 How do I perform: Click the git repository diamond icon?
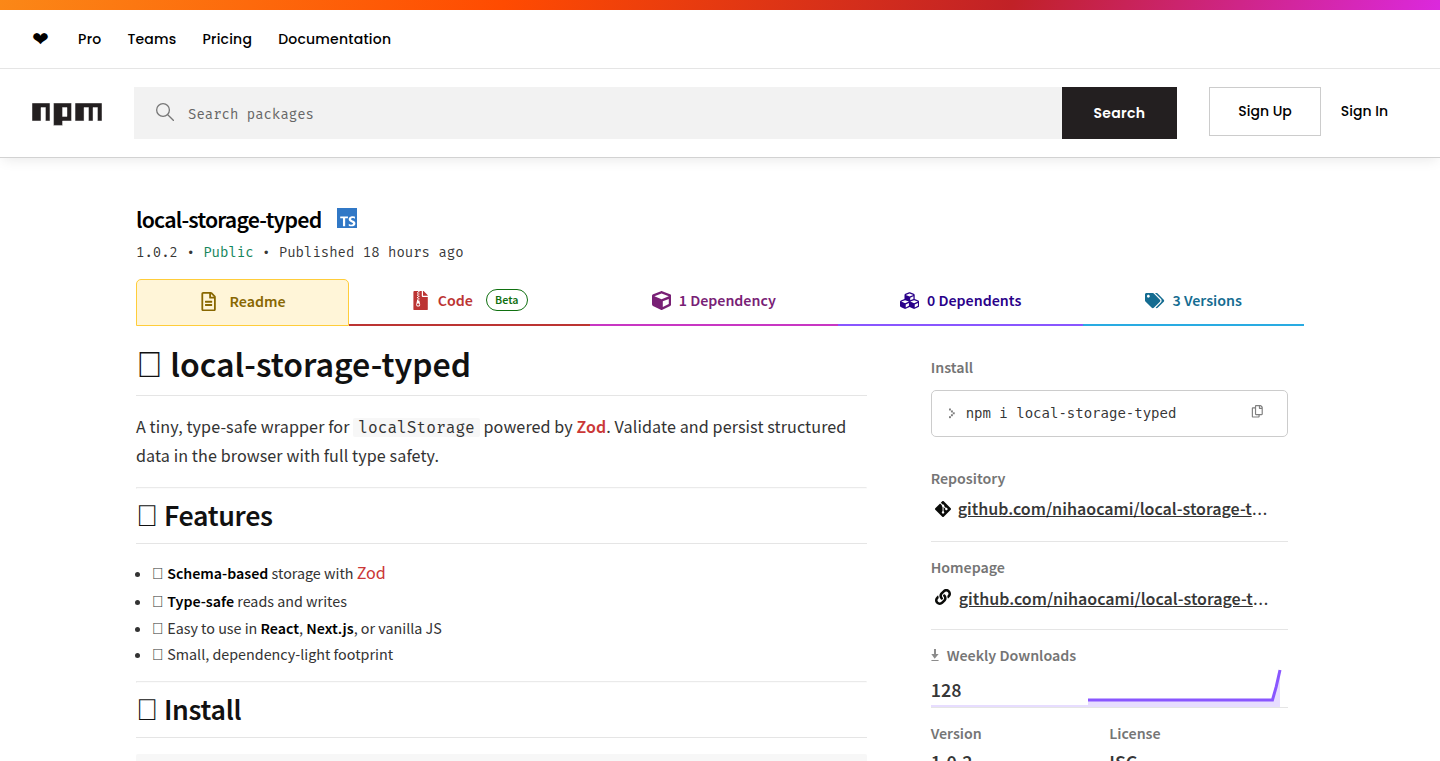pos(942,509)
